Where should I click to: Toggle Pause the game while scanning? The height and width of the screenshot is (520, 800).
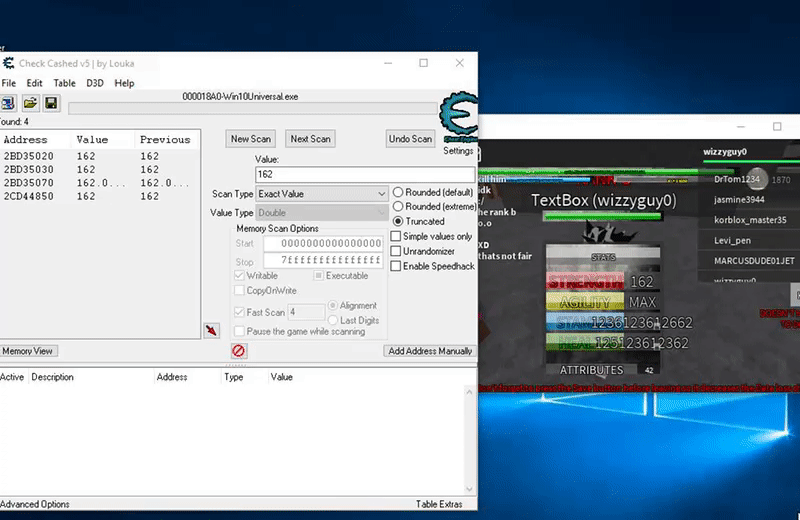[x=239, y=331]
